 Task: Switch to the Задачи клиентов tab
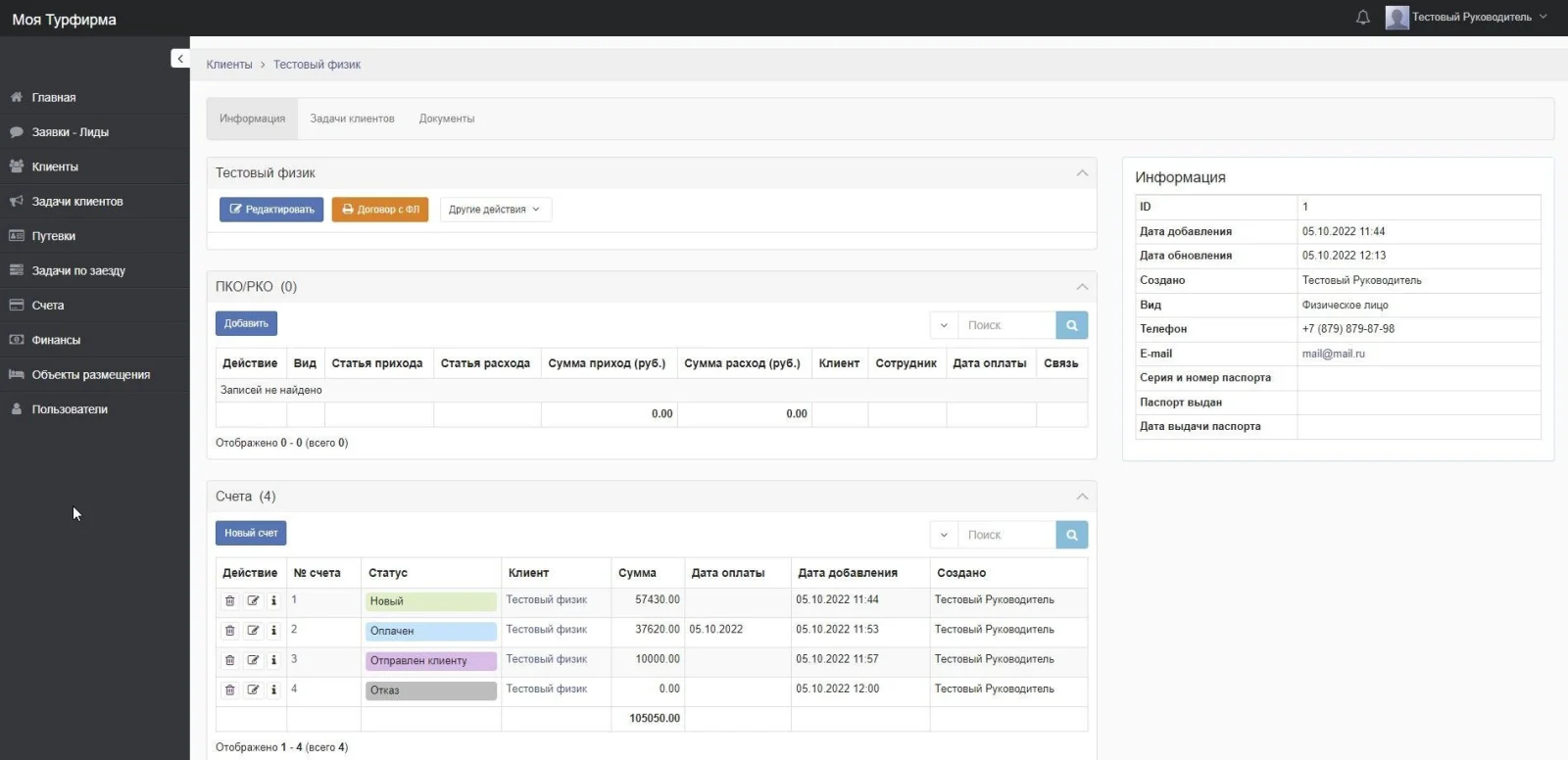(x=352, y=119)
